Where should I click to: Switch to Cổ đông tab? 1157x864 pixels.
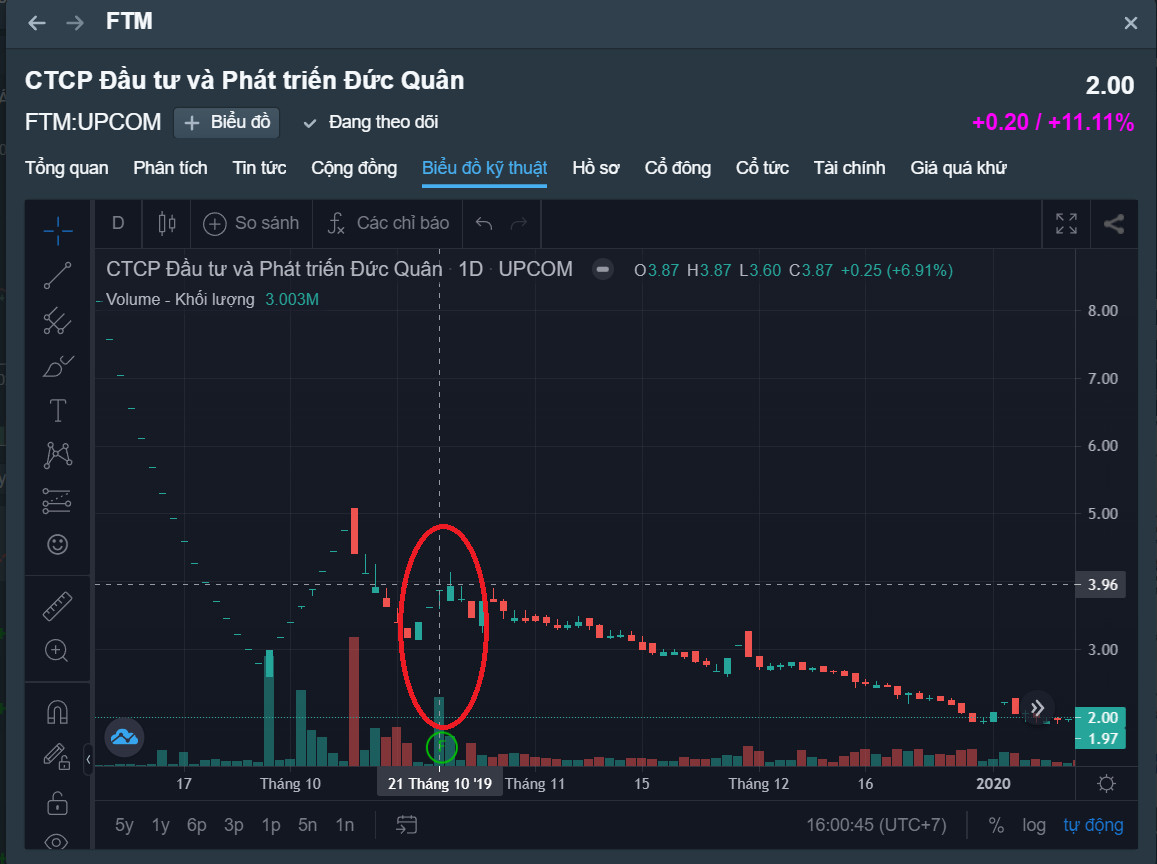(x=677, y=168)
